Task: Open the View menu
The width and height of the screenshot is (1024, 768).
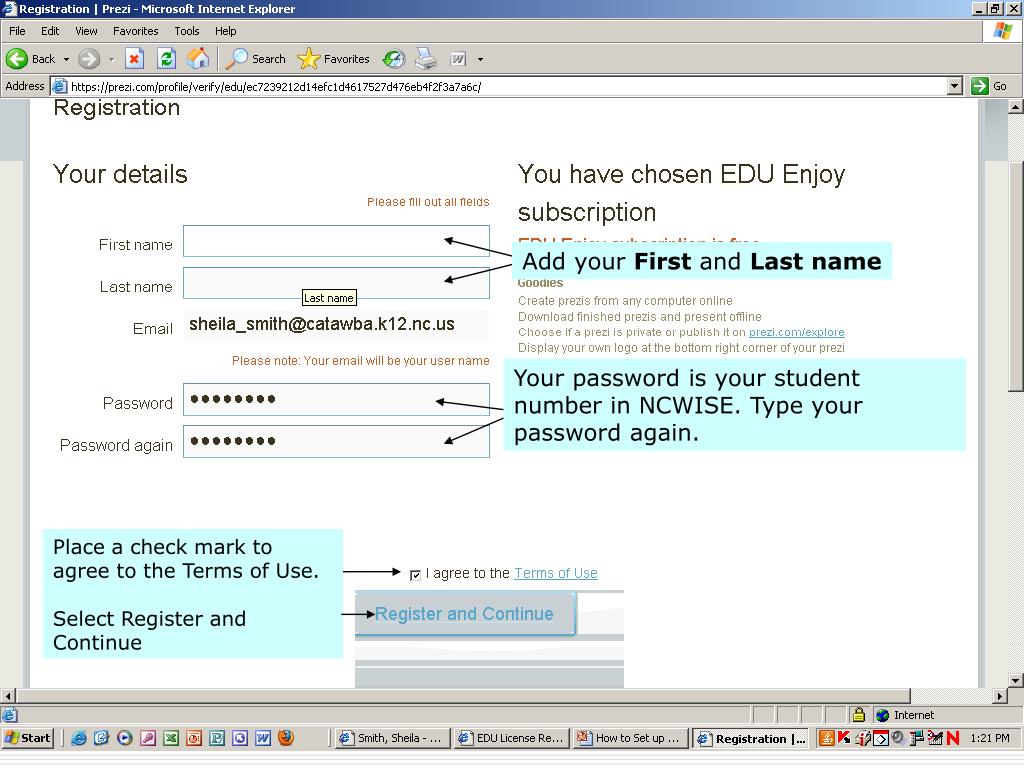Action: click(x=86, y=31)
